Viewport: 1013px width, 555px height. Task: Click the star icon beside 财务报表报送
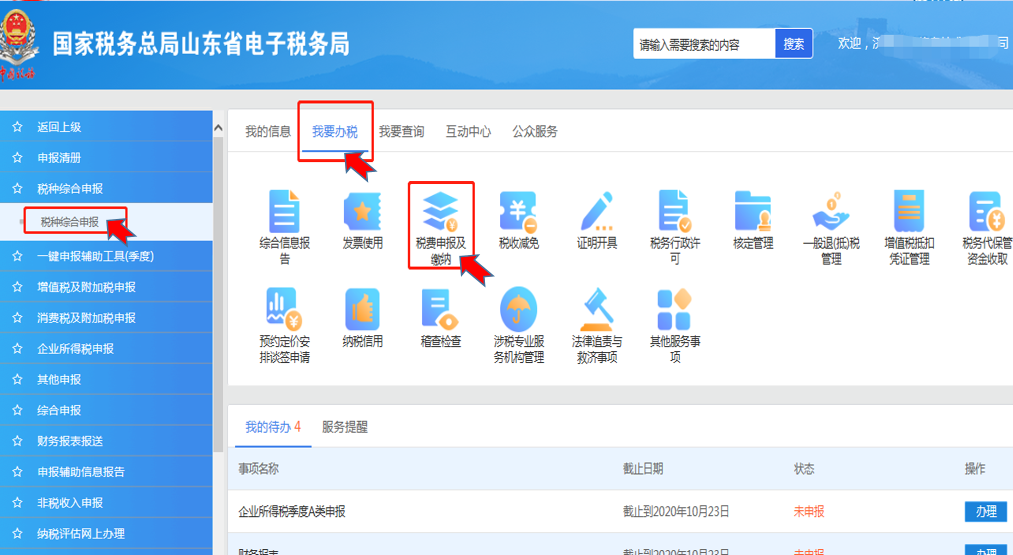pos(17,441)
